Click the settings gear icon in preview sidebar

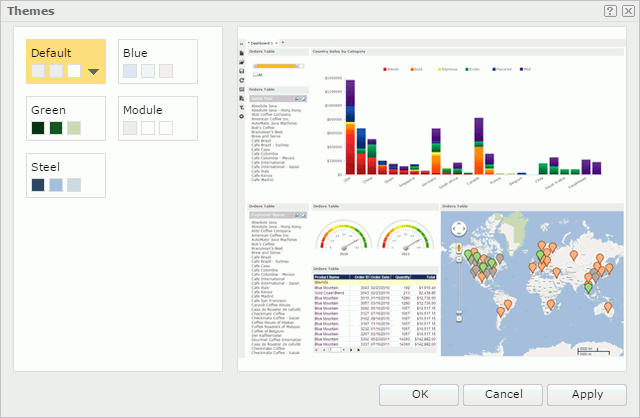pyautogui.click(x=241, y=116)
